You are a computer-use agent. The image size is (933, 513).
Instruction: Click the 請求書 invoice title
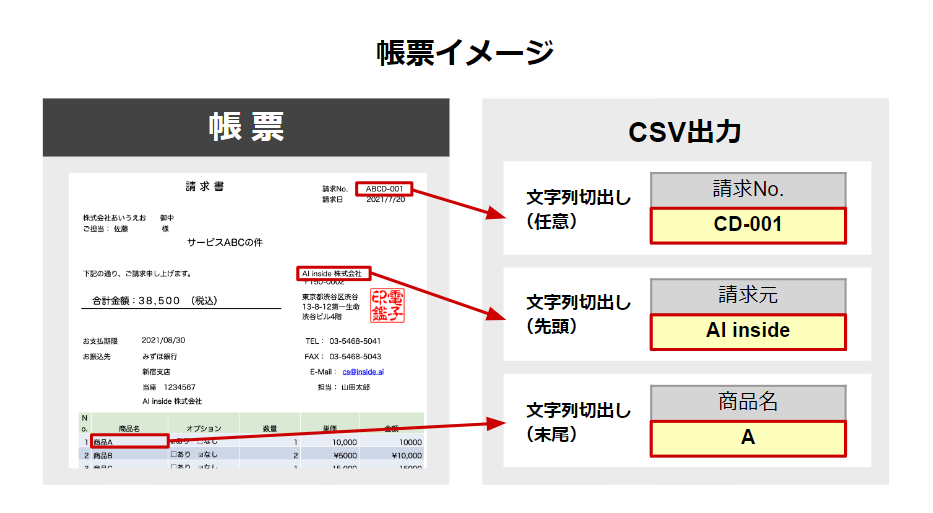tap(204, 186)
